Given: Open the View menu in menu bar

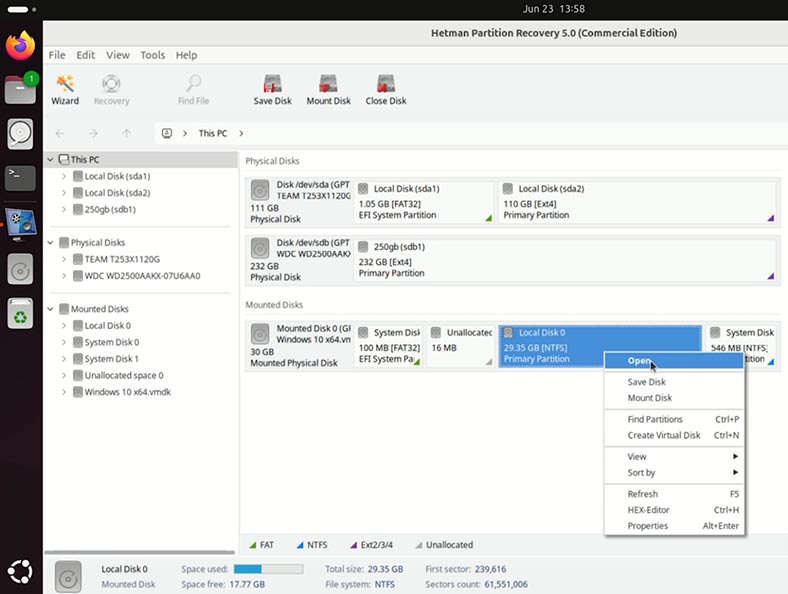Looking at the screenshot, I should click(118, 55).
